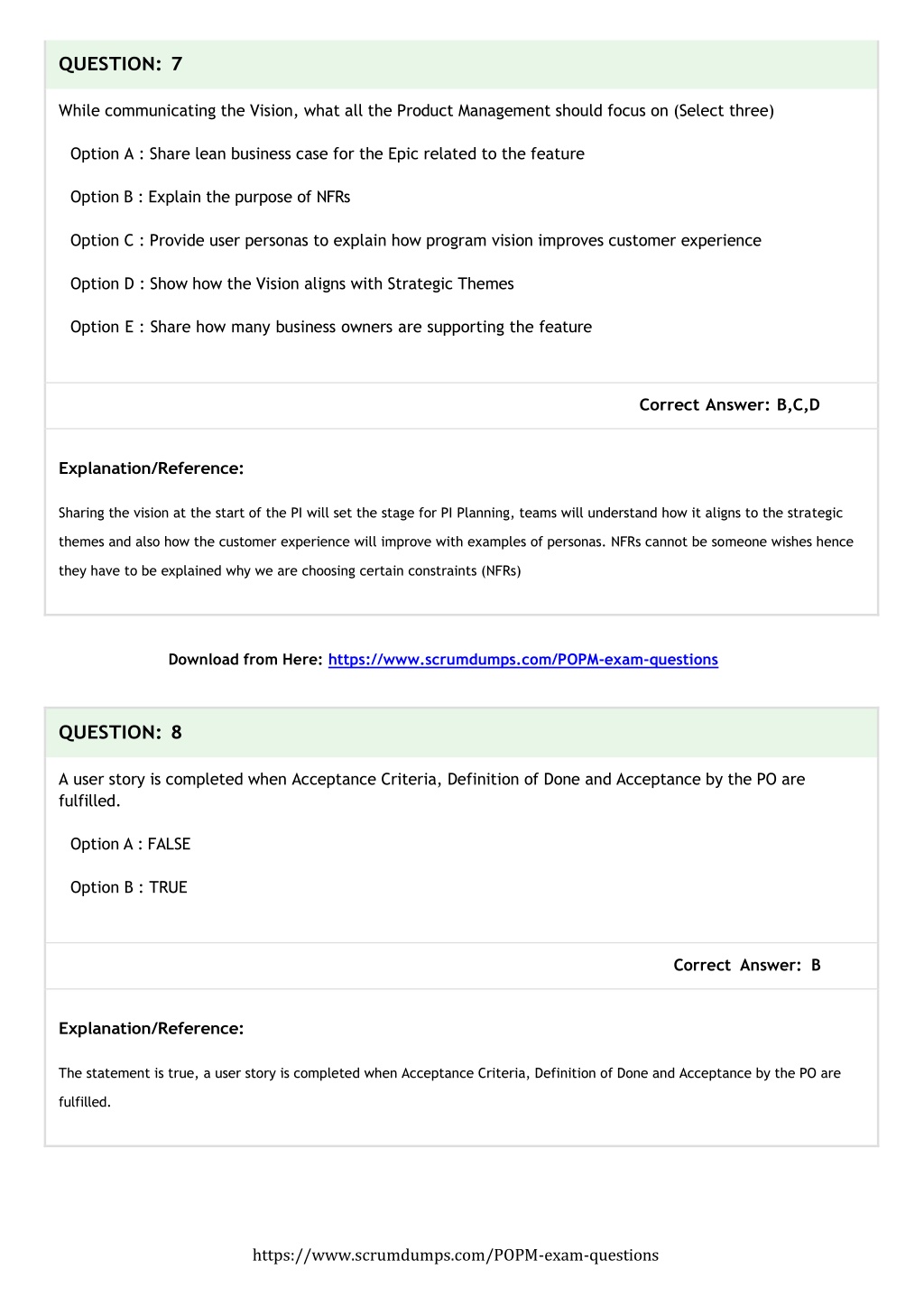Select Option B explaining purpose of NFRs
The height and width of the screenshot is (1306, 924).
[x=210, y=198]
